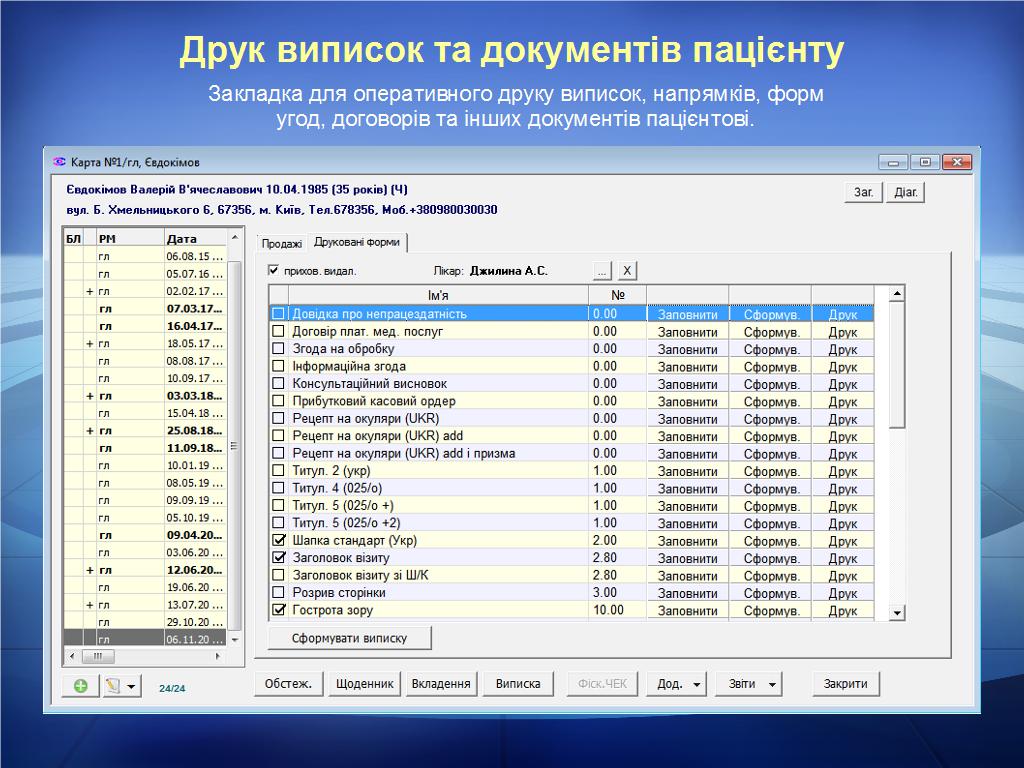Toggle the 'прихов. видал.' checkbox
1024x768 pixels.
[274, 271]
